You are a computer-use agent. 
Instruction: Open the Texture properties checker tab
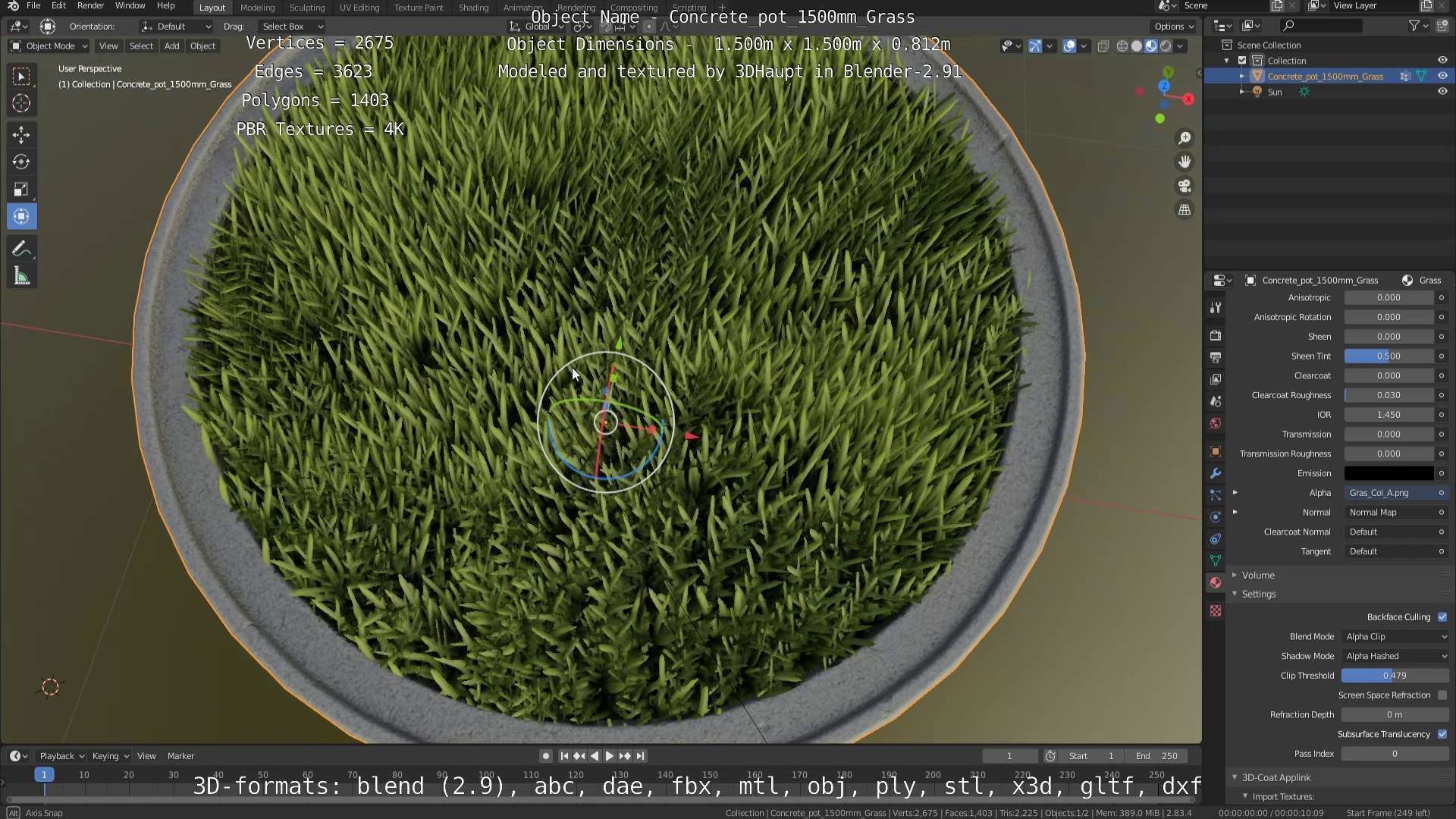point(1216,610)
